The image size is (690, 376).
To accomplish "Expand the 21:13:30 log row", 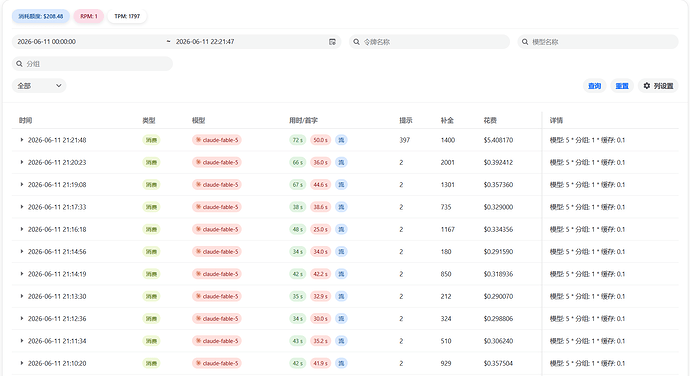I will [22, 296].
